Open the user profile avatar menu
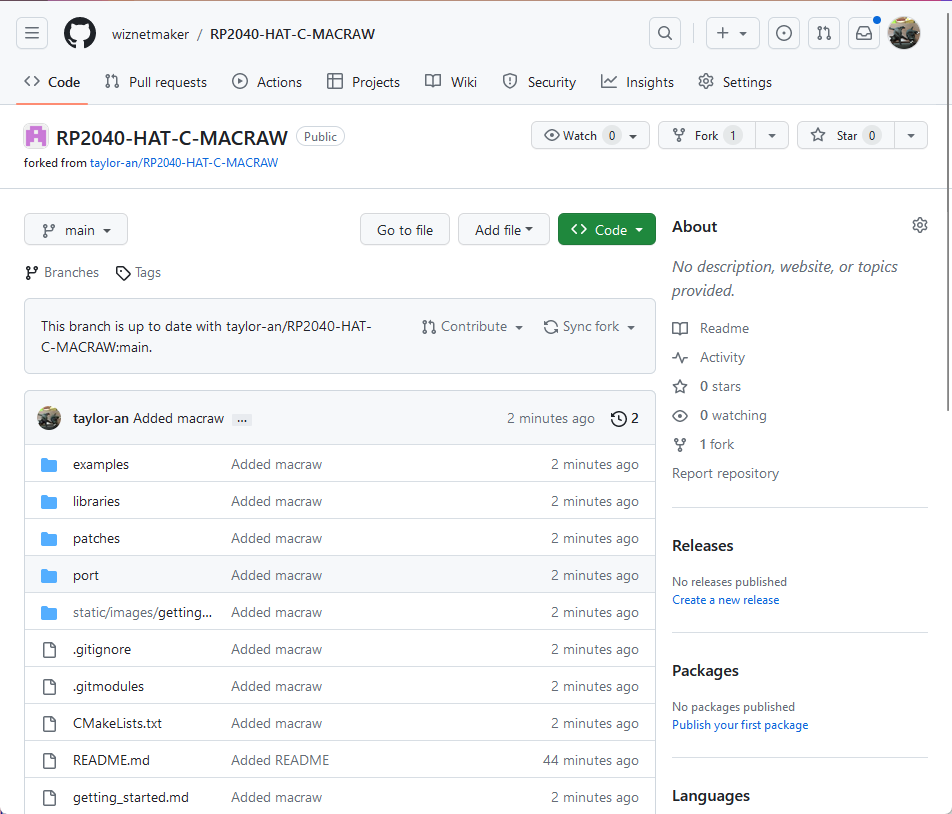 click(x=904, y=33)
